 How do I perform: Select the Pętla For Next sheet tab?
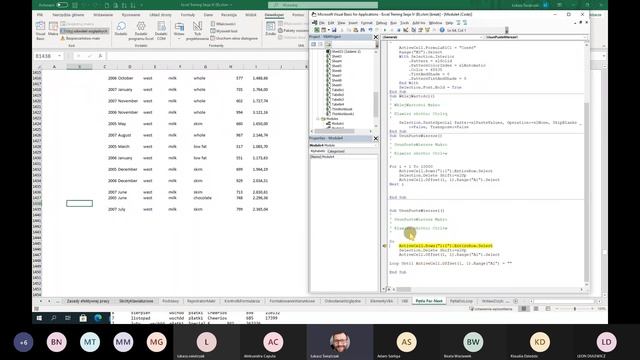tap(429, 301)
